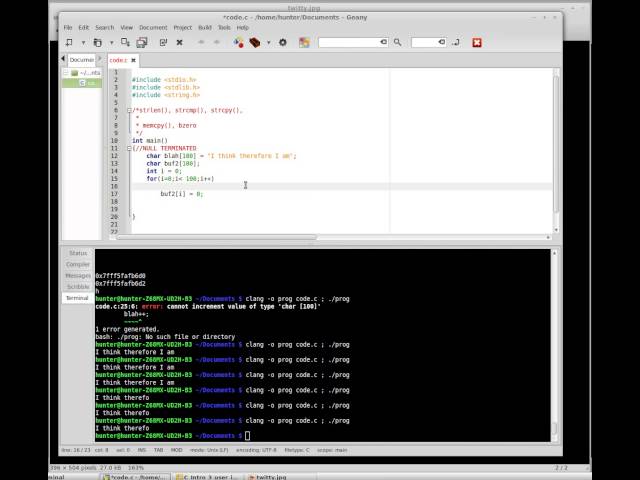Open the Edit menu
This screenshot has width=640, height=480.
84,27
